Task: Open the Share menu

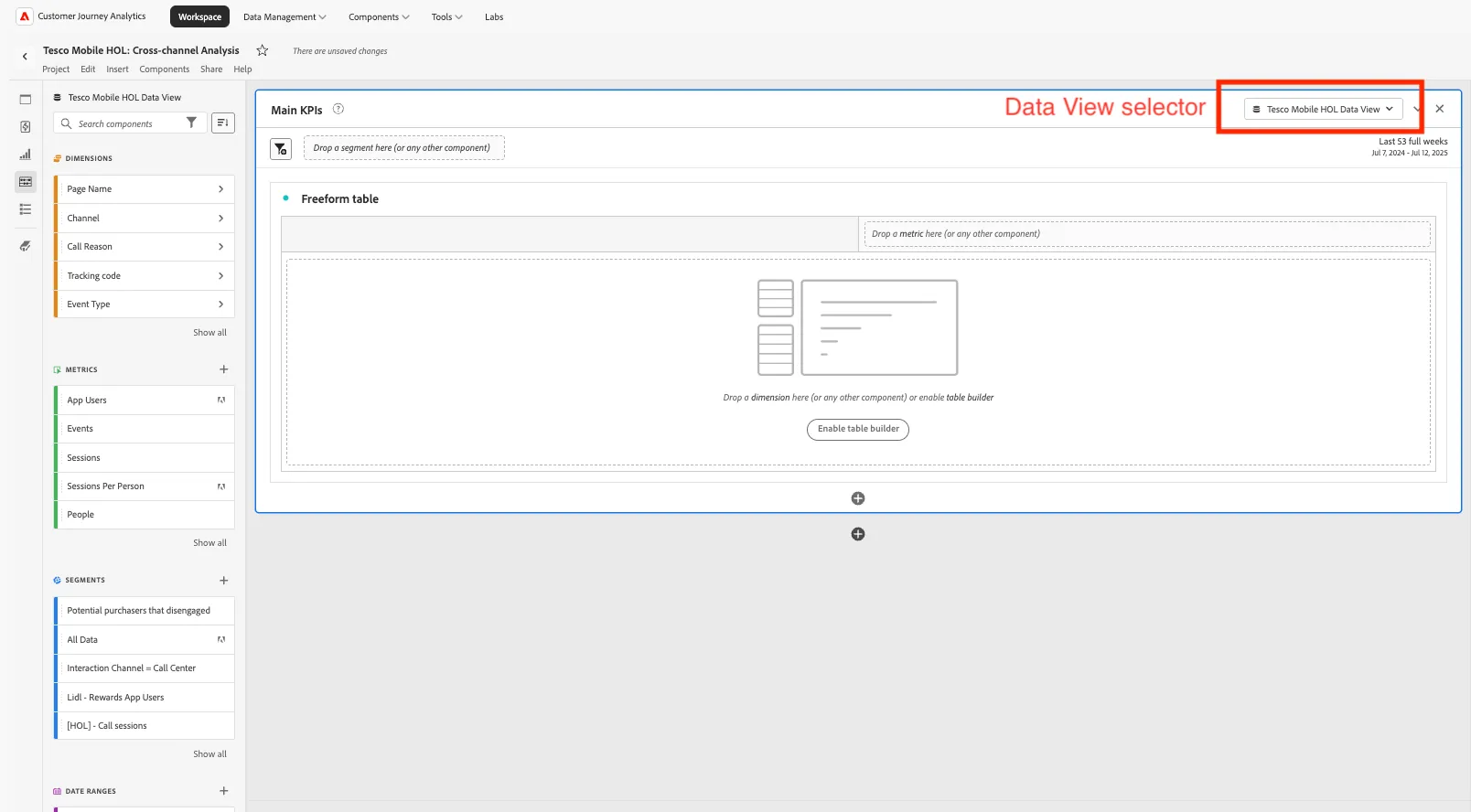Action: tap(211, 69)
